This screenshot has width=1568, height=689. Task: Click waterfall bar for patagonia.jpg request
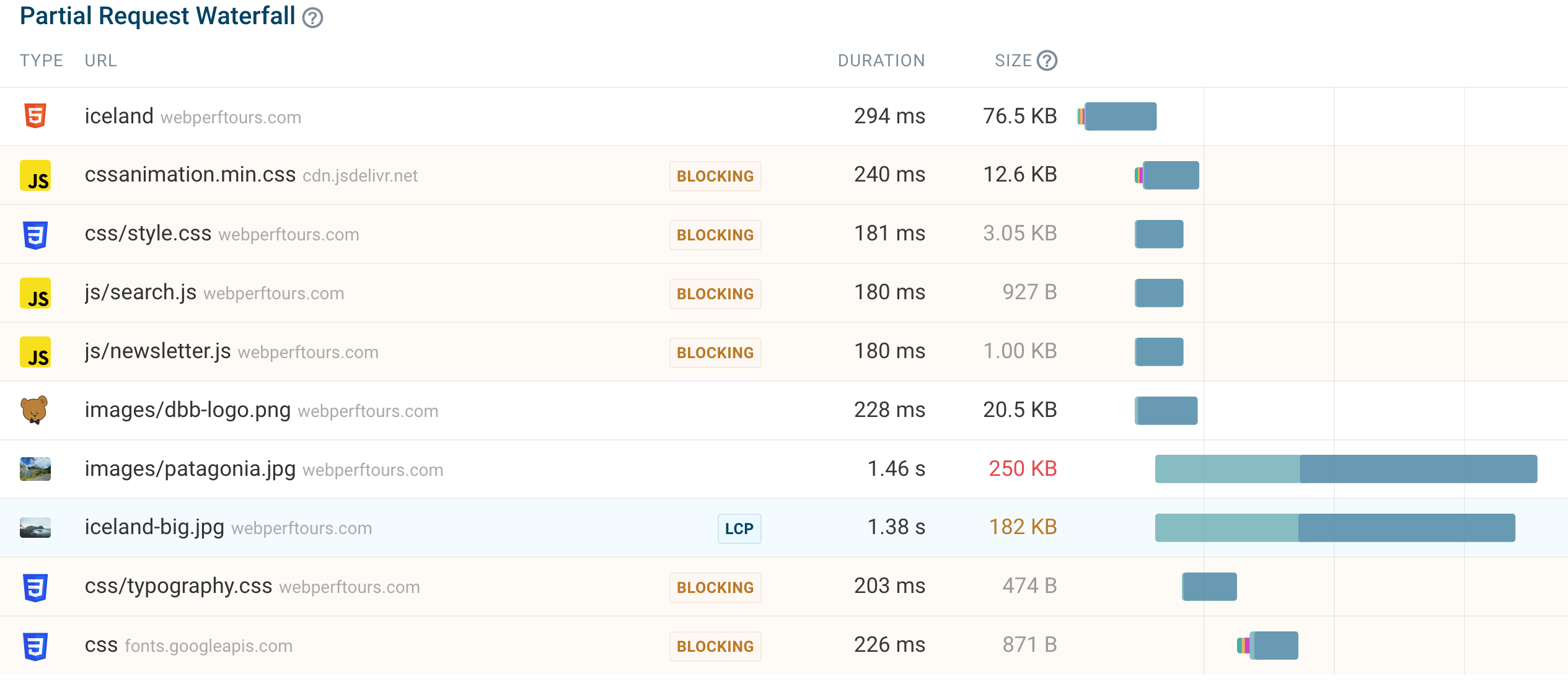[1346, 469]
